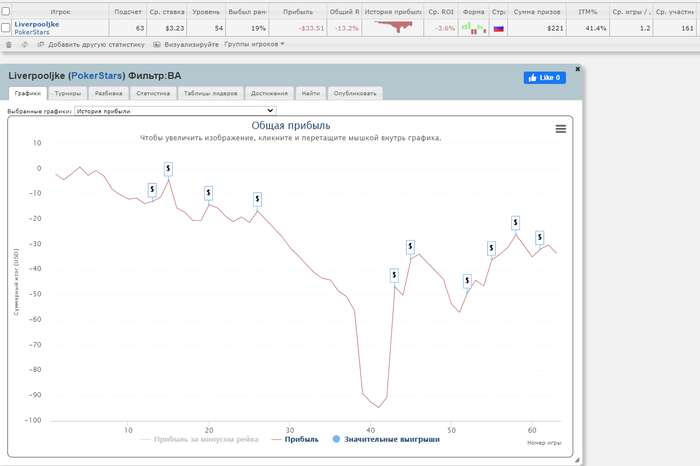Screen dimensions: 700x466
Task: Open the Найти tab
Action: pyautogui.click(x=311, y=93)
